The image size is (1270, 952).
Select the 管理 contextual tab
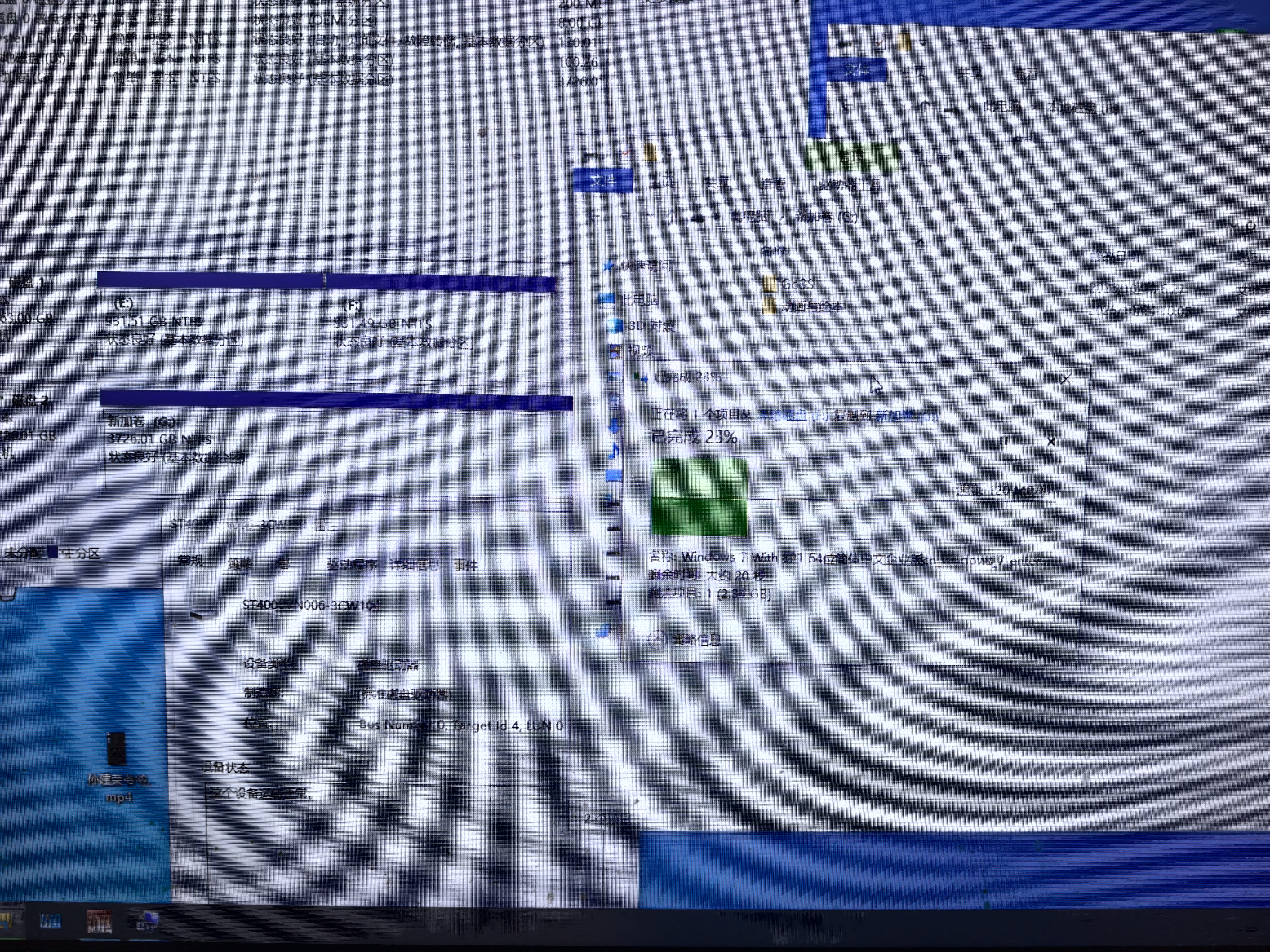pos(851,157)
